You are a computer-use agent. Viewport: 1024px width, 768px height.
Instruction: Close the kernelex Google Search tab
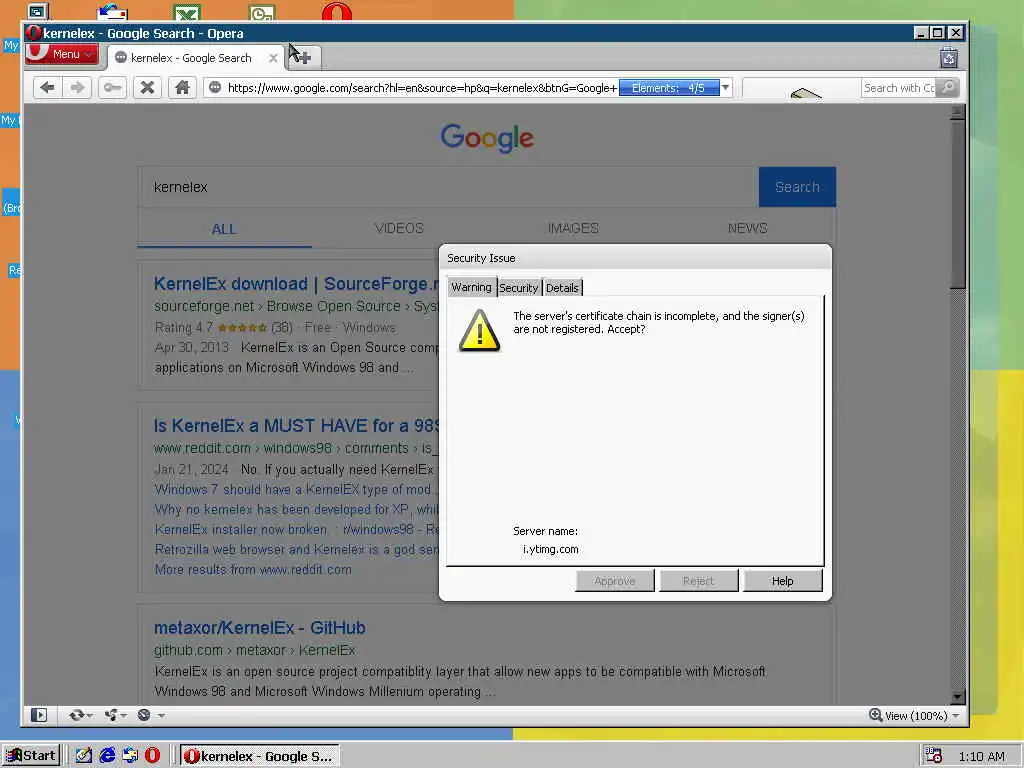(273, 58)
